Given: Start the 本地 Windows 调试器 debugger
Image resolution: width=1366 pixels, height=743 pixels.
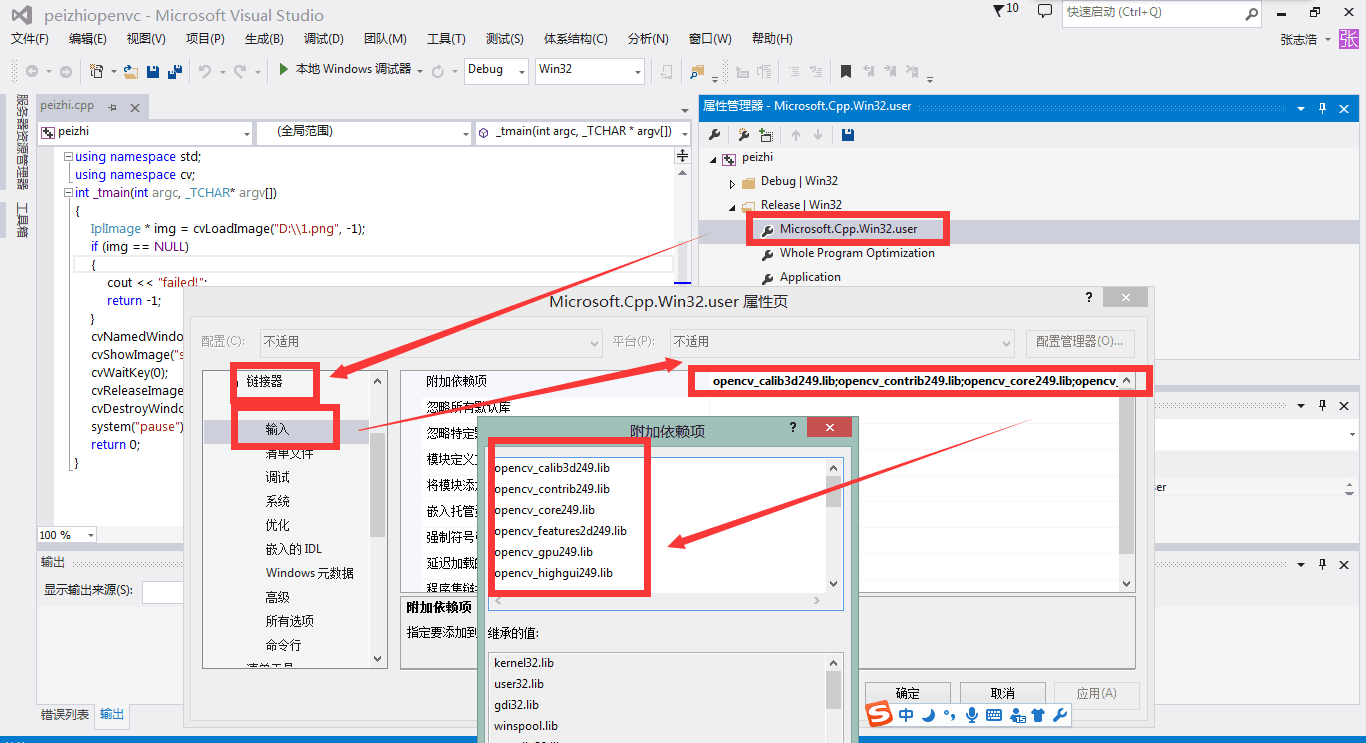Looking at the screenshot, I should [345, 69].
